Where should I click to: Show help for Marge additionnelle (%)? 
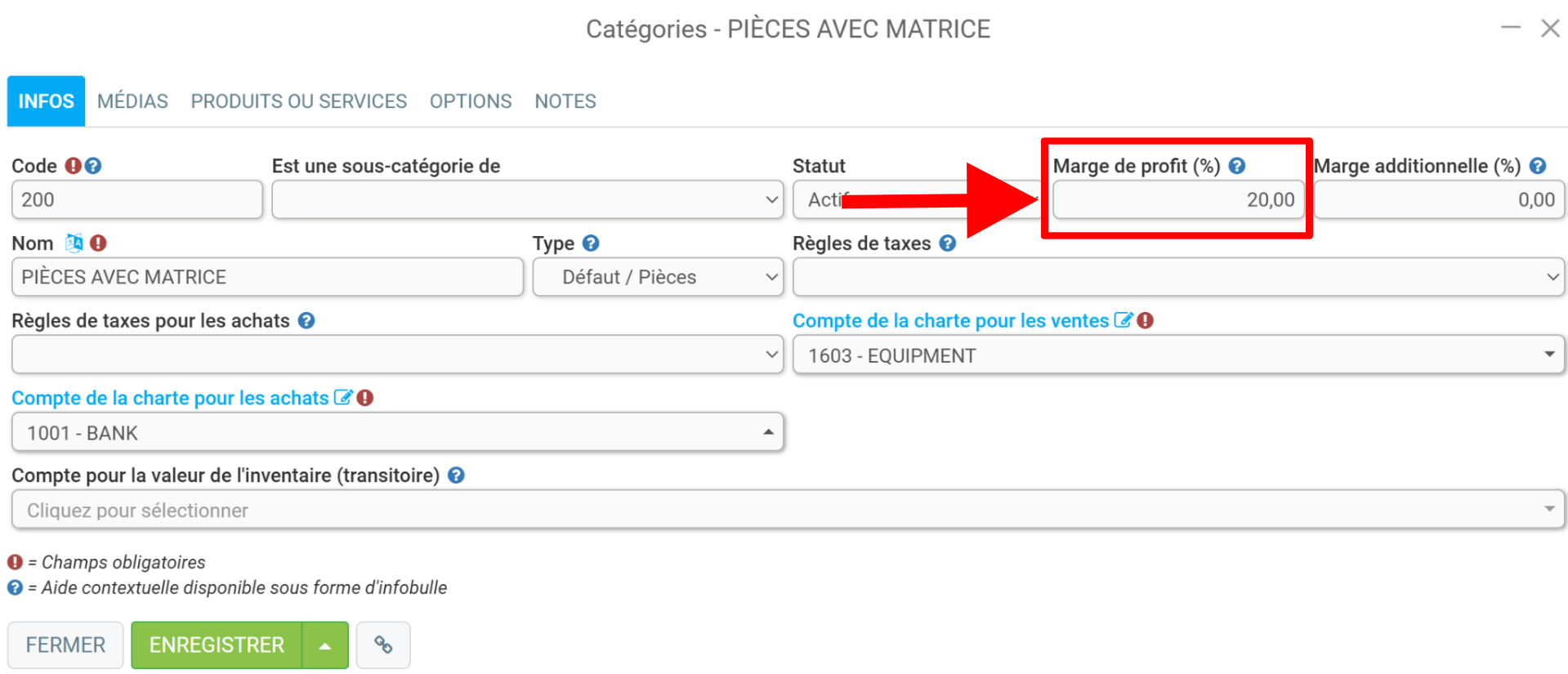pos(1538,166)
